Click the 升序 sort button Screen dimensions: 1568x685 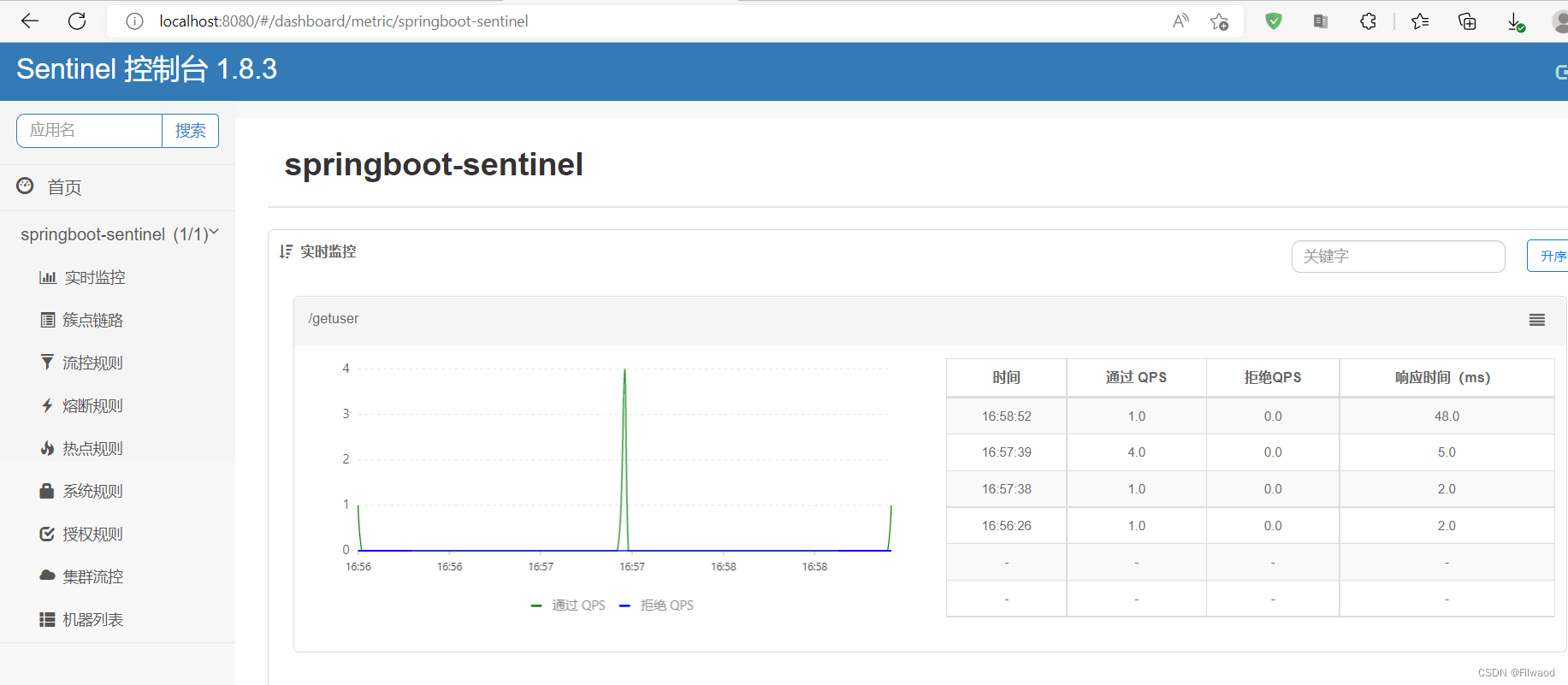pyautogui.click(x=1548, y=256)
